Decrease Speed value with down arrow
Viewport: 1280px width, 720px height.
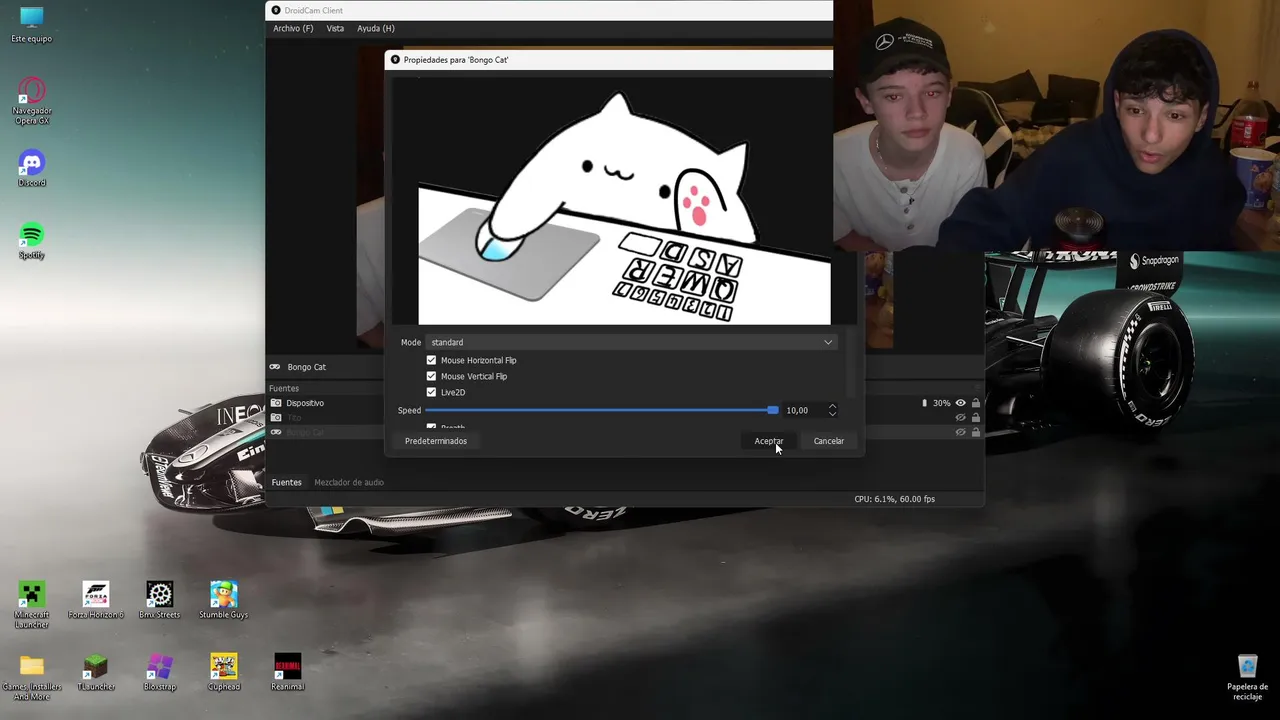(832, 413)
